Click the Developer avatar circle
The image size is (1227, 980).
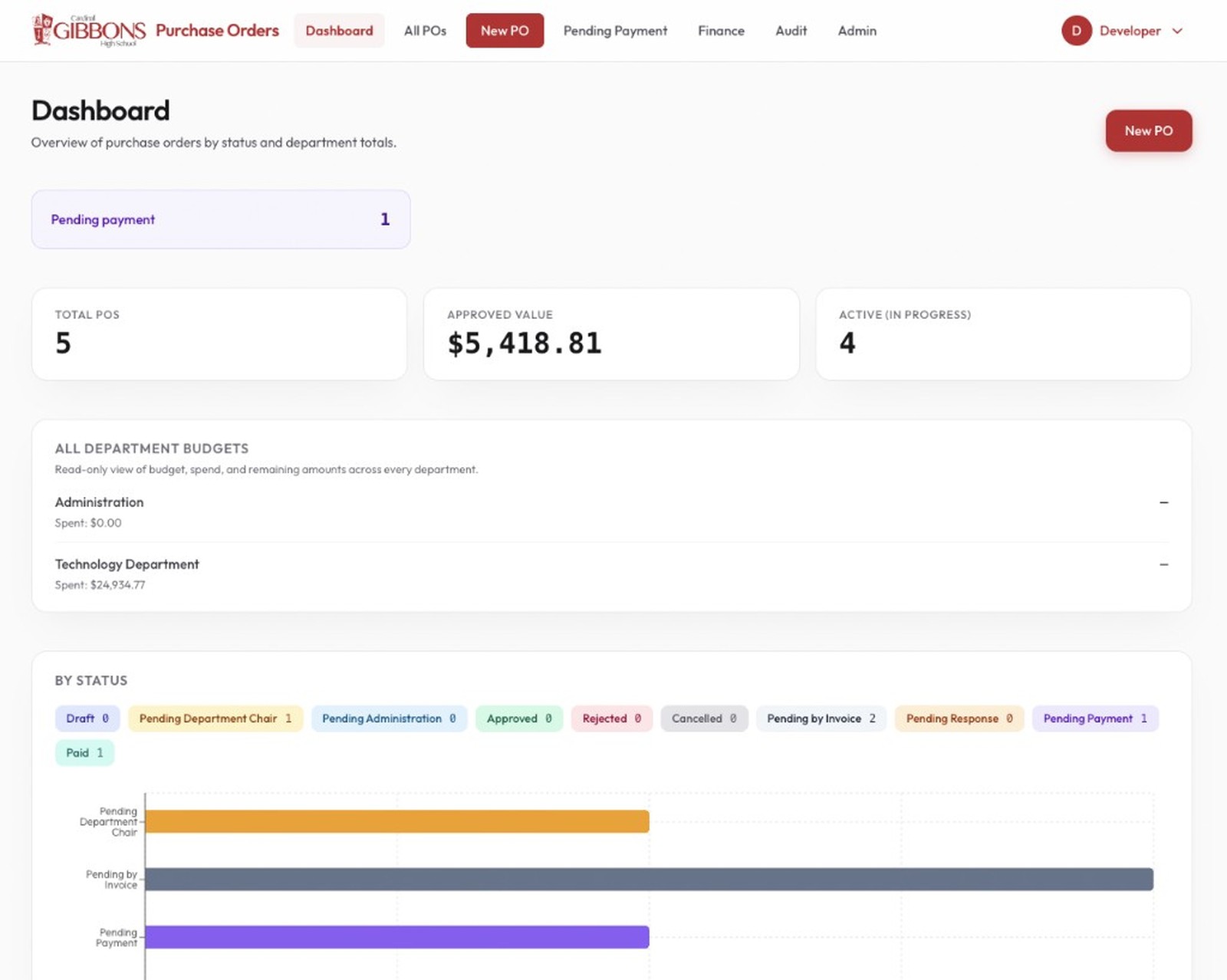point(1077,31)
